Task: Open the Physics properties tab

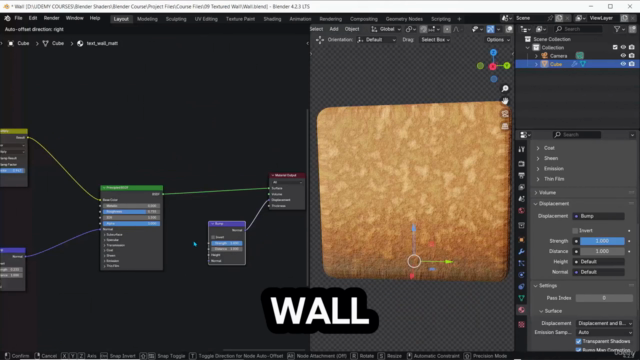Action: point(521,275)
